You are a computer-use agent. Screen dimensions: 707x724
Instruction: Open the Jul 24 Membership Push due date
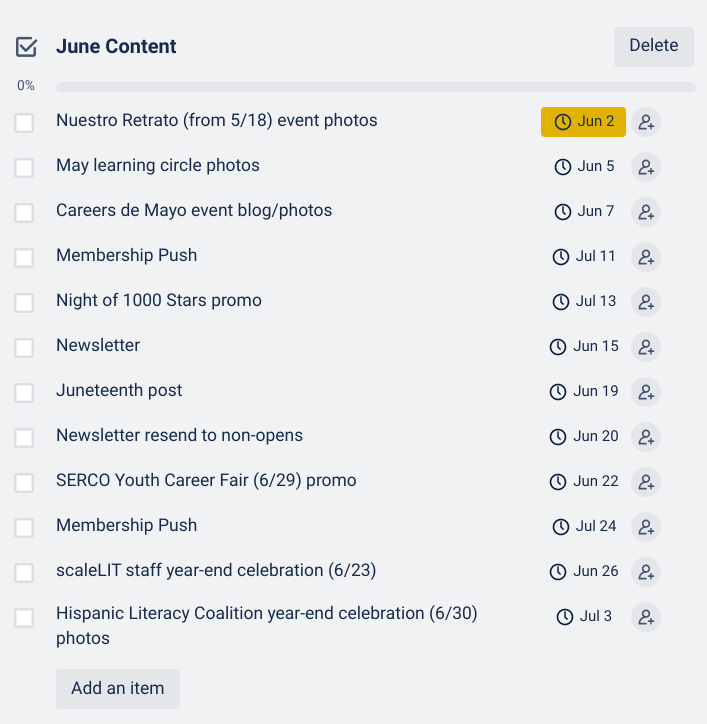tap(585, 527)
